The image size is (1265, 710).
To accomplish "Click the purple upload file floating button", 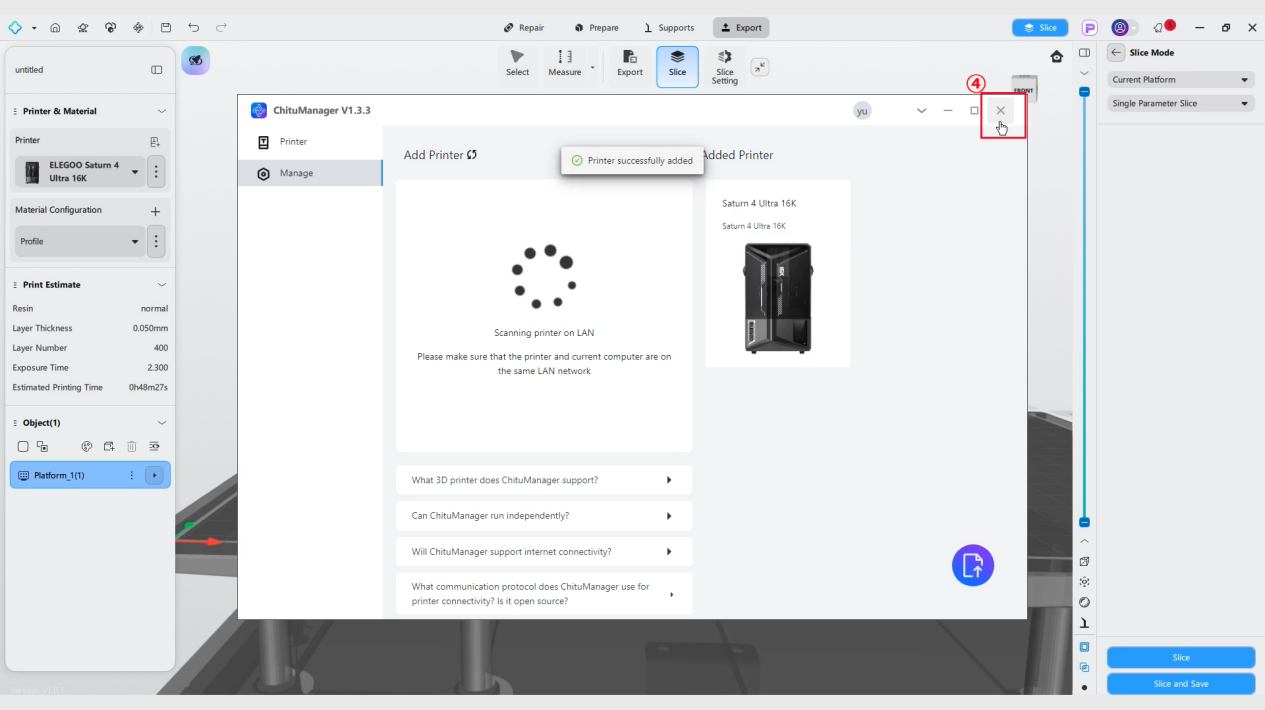I will [x=973, y=565].
